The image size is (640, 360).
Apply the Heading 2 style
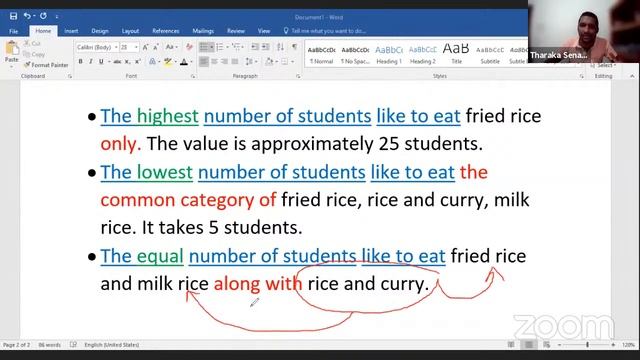pos(422,55)
